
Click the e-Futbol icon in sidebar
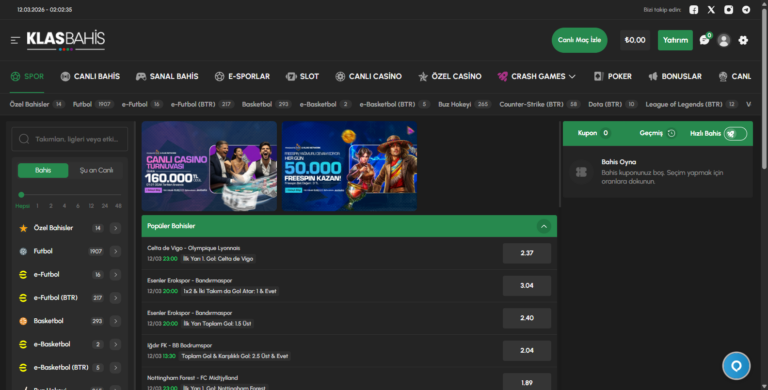23,274
